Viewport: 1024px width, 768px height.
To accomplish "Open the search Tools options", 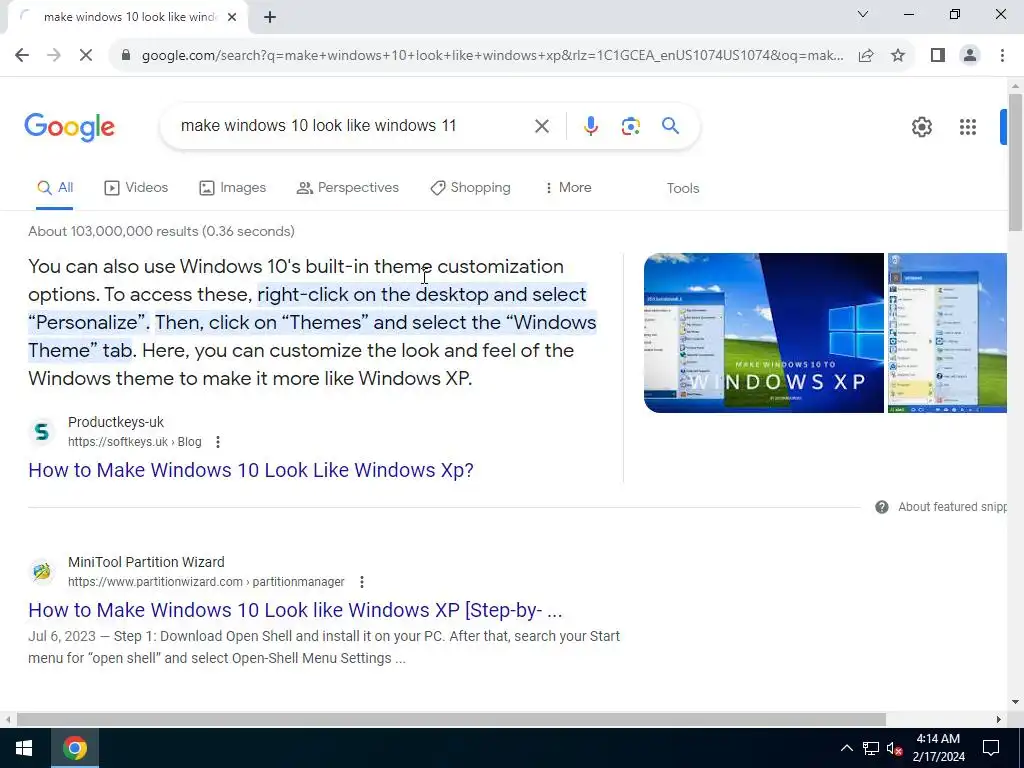I will (682, 188).
